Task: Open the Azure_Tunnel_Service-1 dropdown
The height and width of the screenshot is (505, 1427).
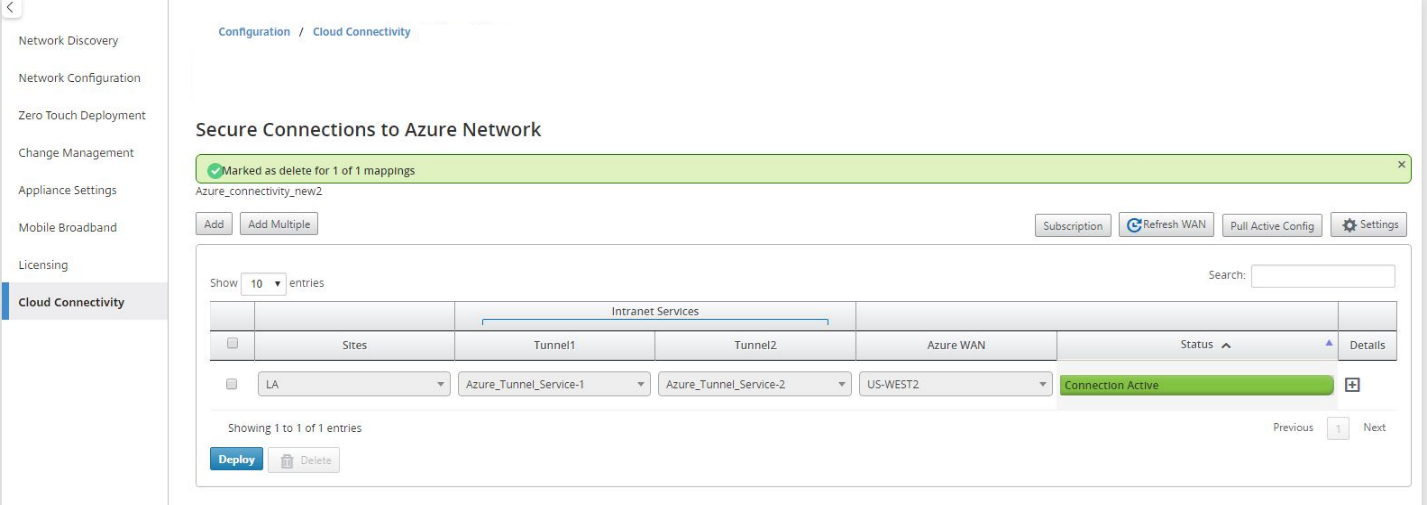Action: coord(555,384)
